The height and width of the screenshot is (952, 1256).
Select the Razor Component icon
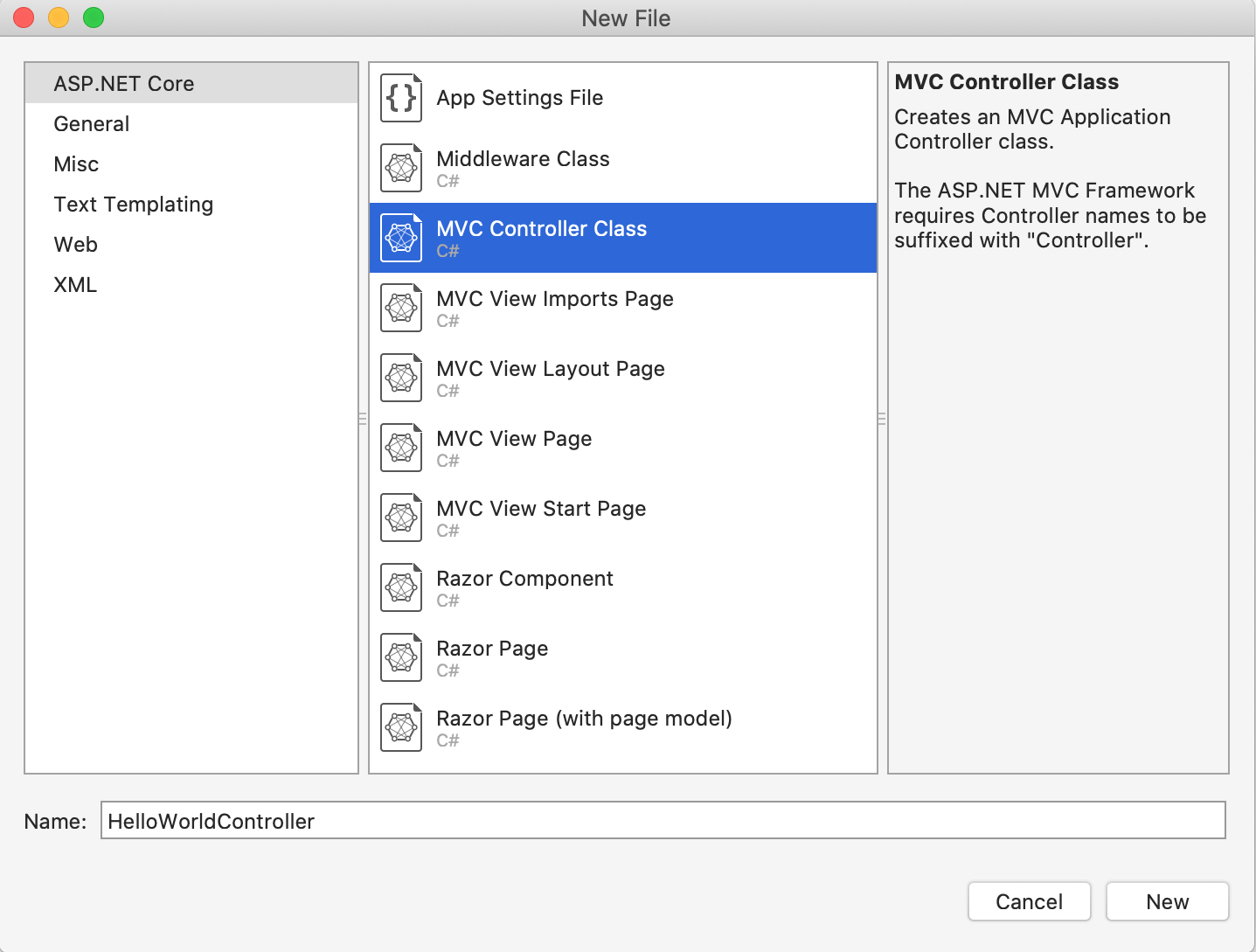400,587
